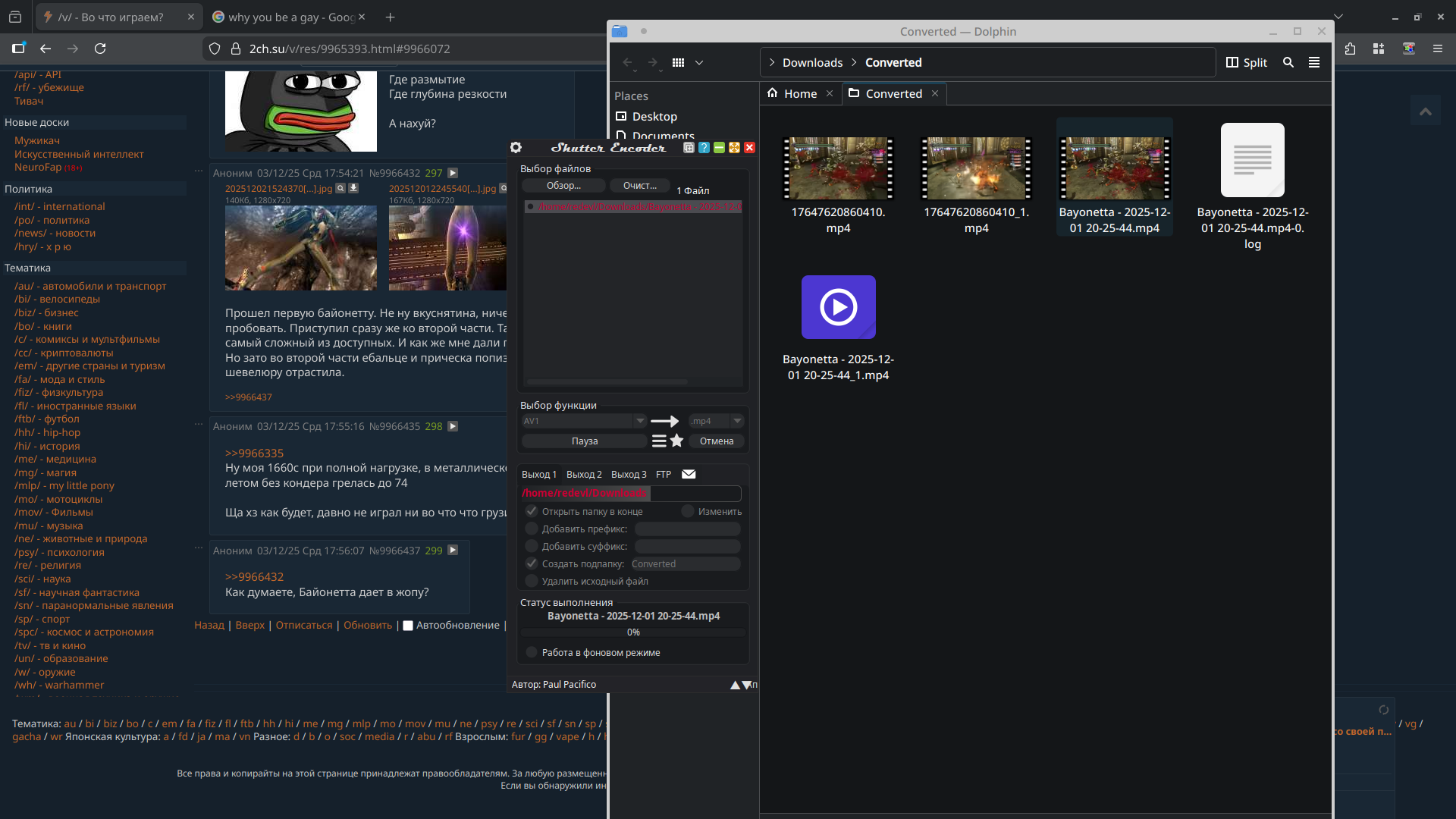1456x819 pixels.
Task: Click the email envelope output icon
Action: point(689,474)
